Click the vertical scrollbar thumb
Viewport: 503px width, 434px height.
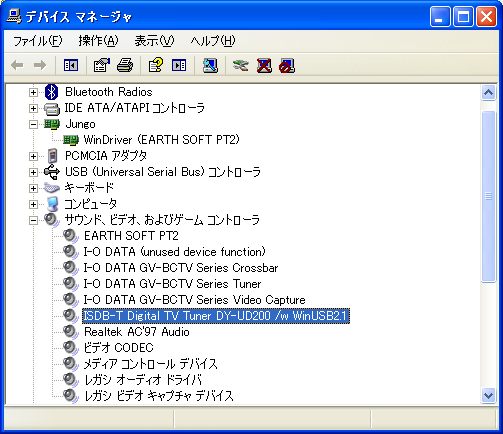point(488,197)
